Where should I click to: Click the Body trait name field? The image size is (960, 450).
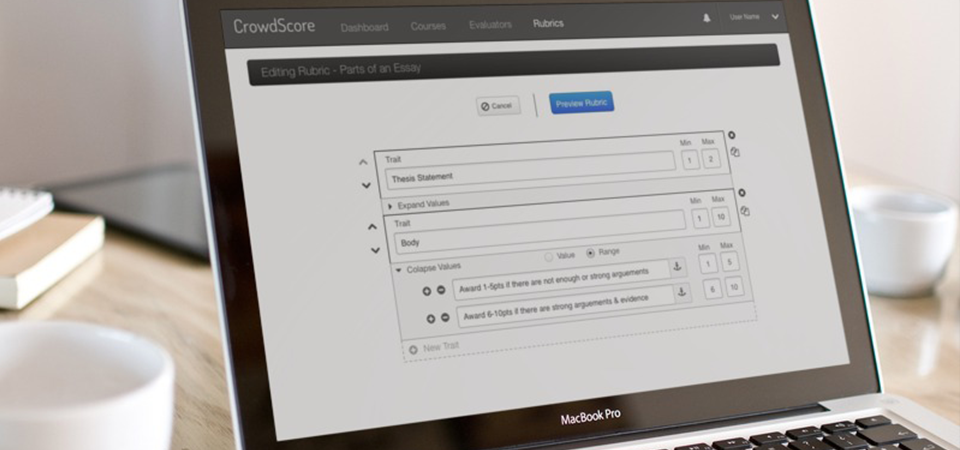[539, 231]
